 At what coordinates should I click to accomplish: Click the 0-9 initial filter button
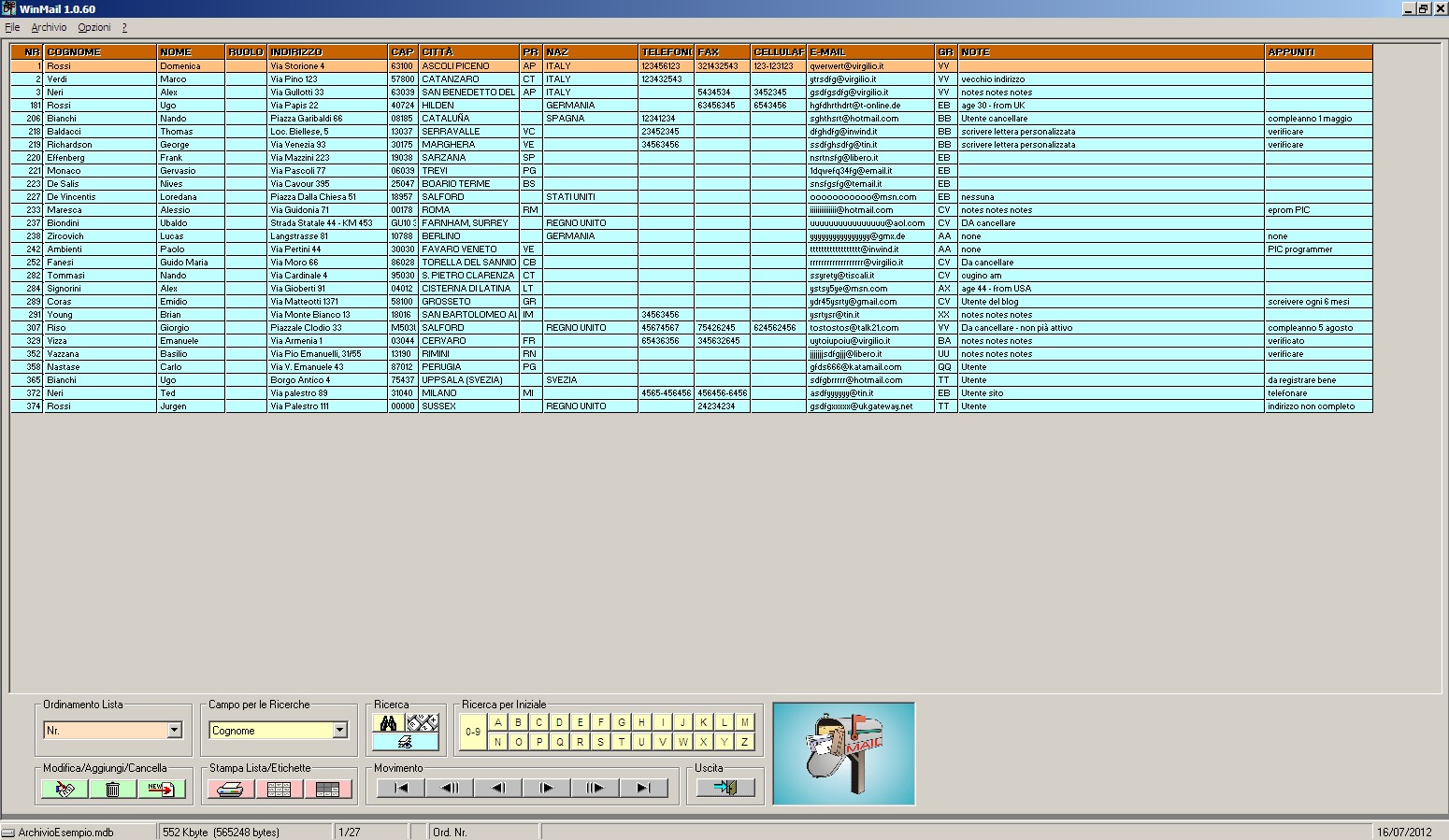point(474,732)
